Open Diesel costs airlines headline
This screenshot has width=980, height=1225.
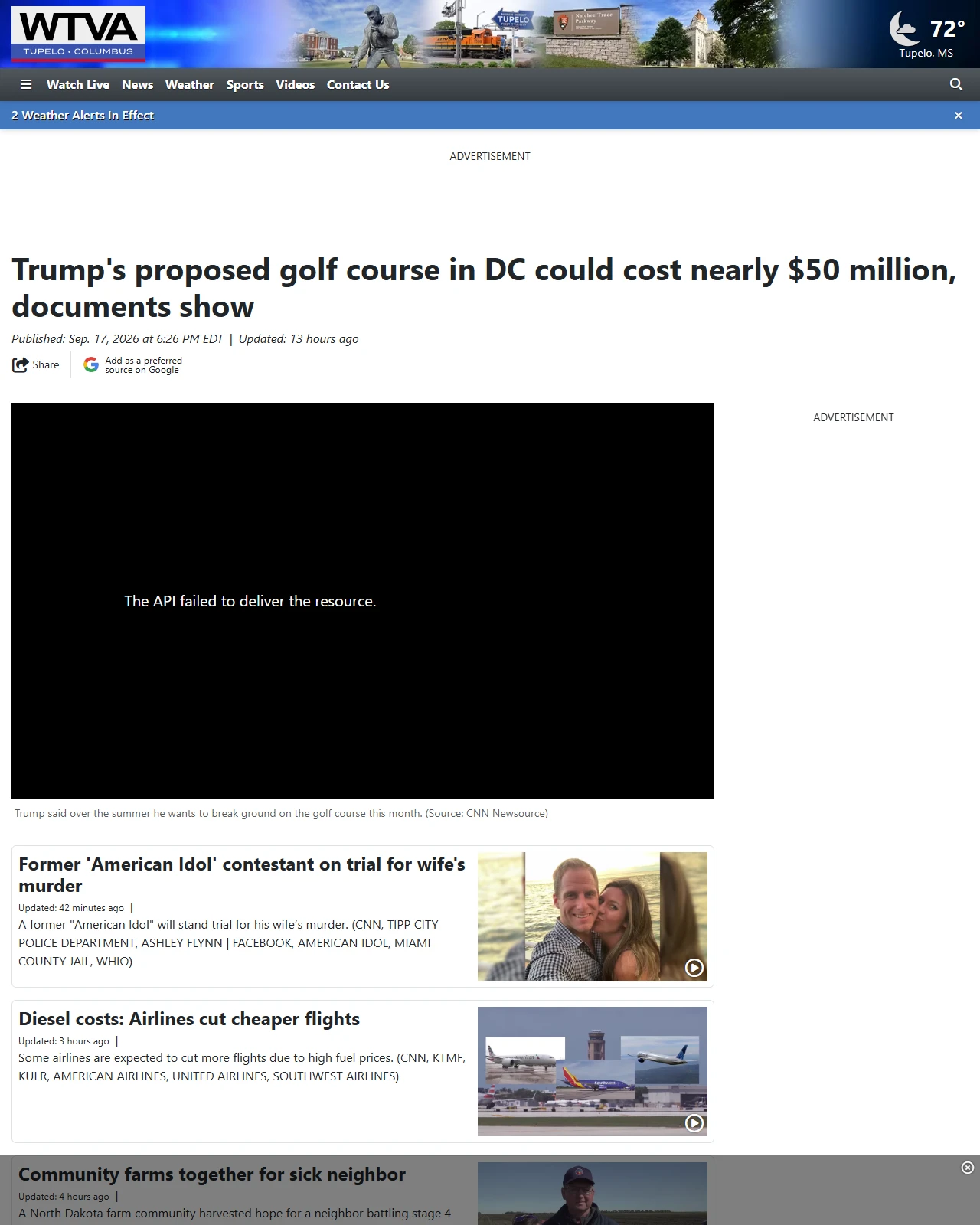click(189, 1019)
